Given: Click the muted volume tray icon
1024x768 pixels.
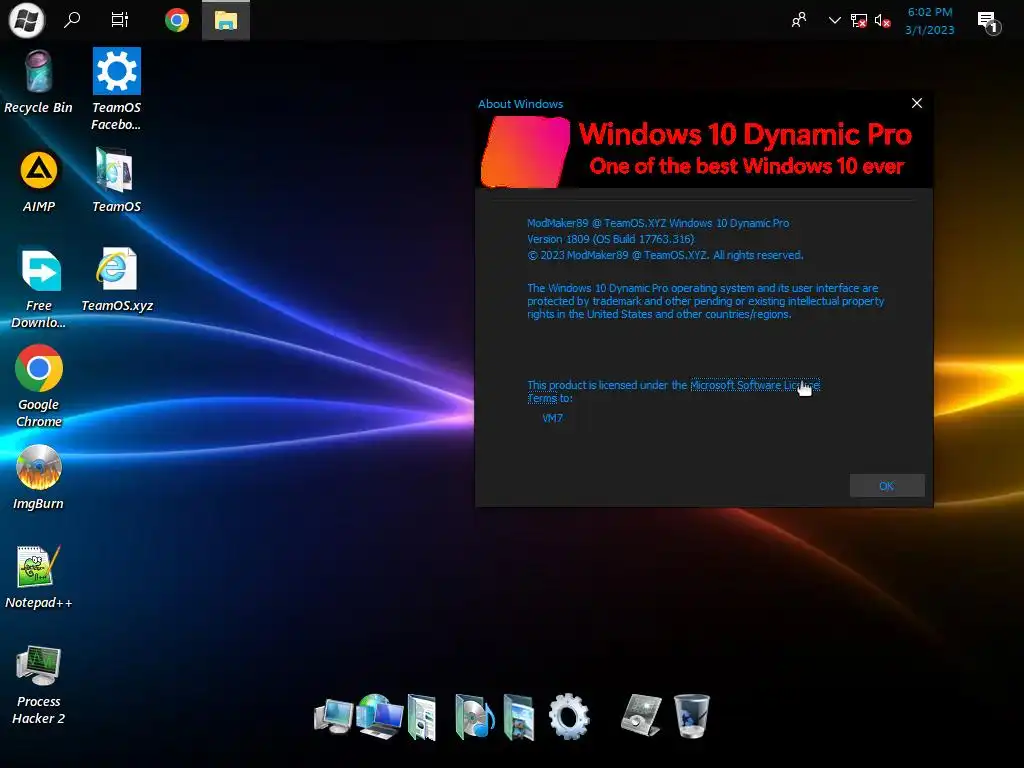Looking at the screenshot, I should 882,21.
